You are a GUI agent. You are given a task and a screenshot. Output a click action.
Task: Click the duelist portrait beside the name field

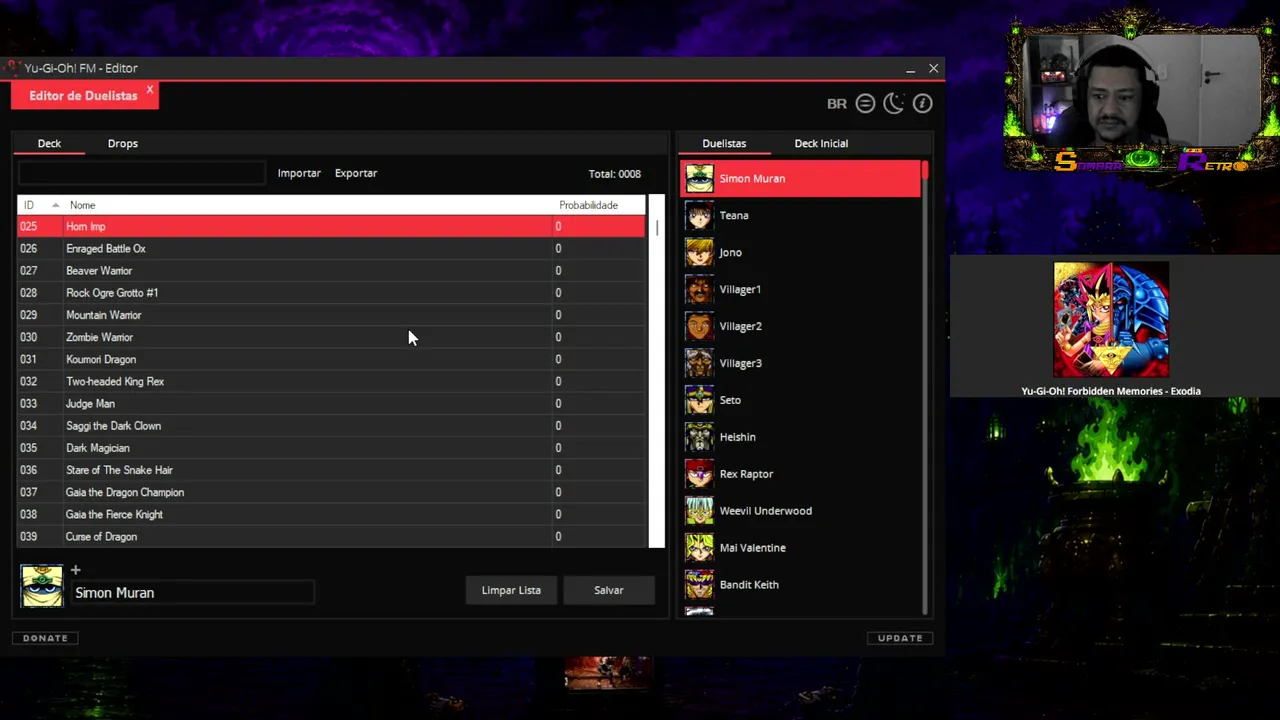coord(42,586)
